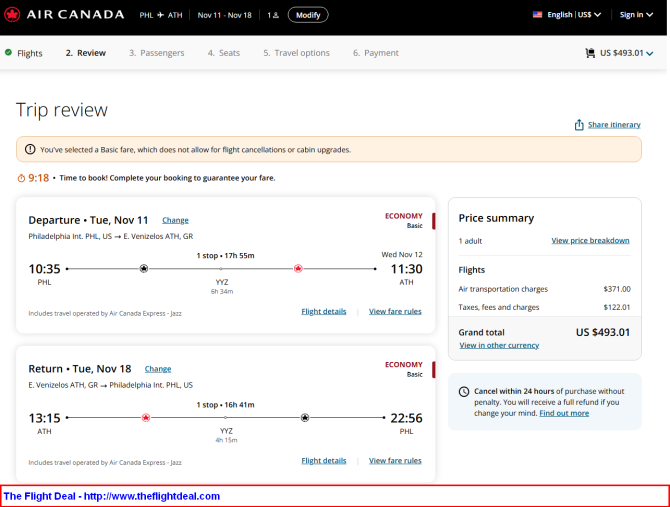Click the Modify search button

[x=308, y=15]
